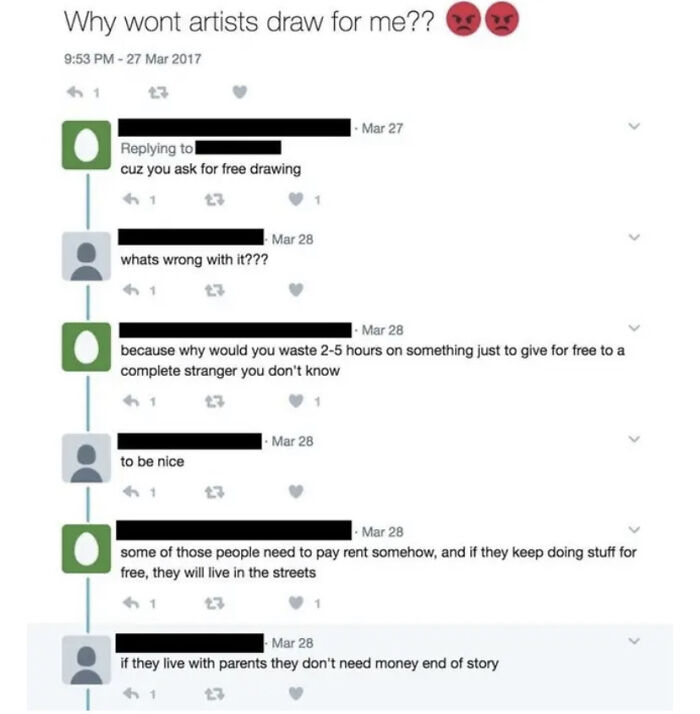The height and width of the screenshot is (714, 700).
Task: Reply to the main tweet about artists
Action: coord(75,92)
